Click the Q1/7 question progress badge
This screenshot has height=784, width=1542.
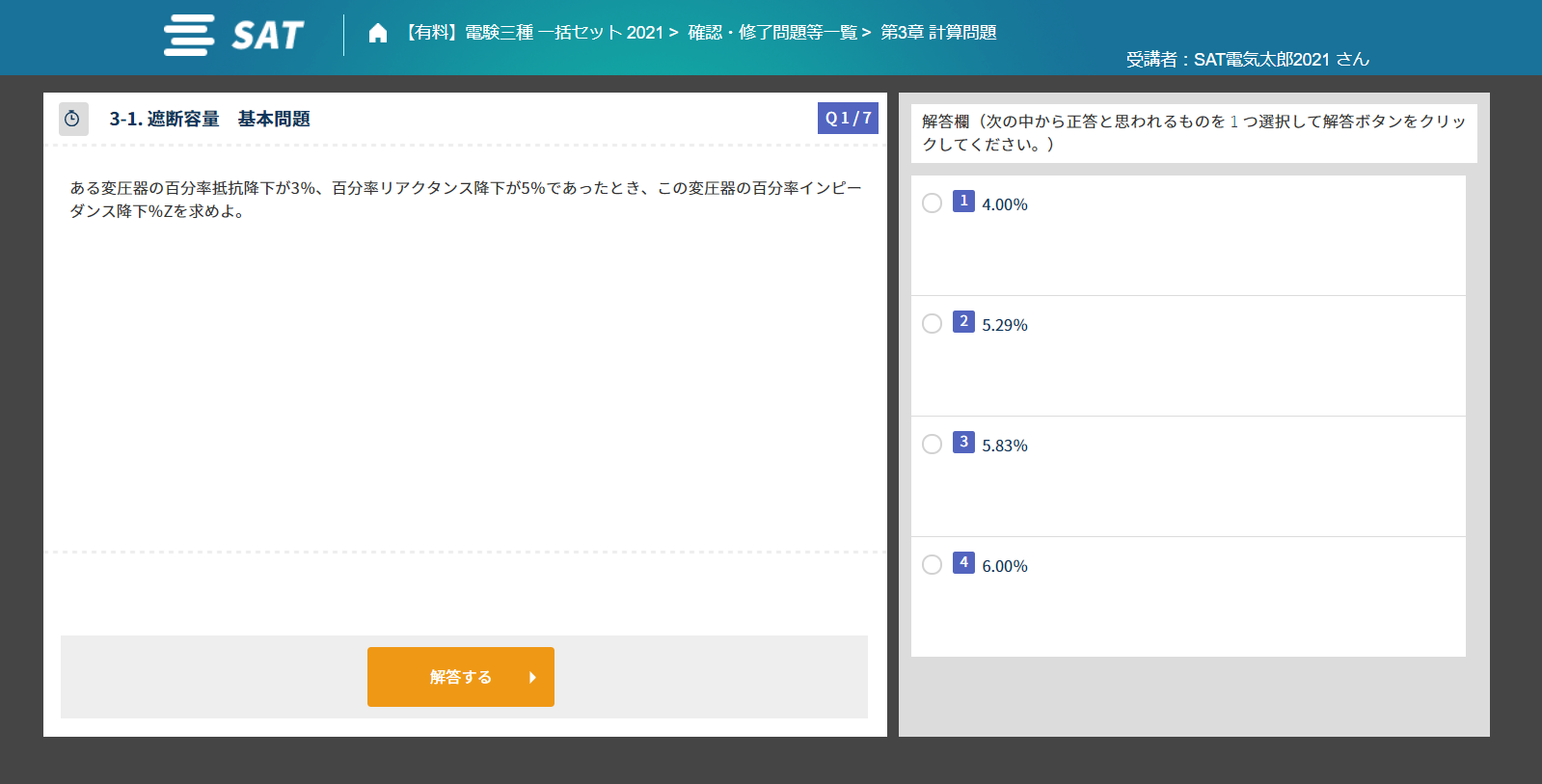(848, 118)
